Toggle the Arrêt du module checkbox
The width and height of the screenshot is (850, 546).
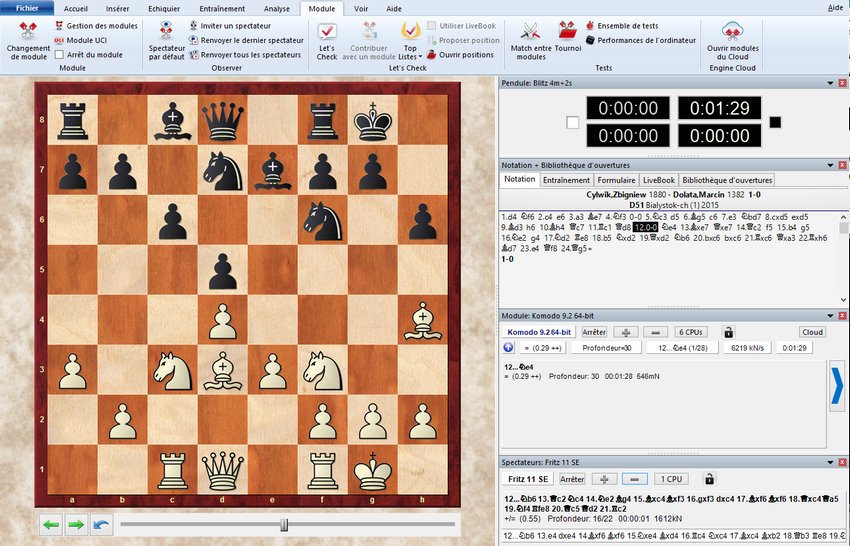pos(59,54)
